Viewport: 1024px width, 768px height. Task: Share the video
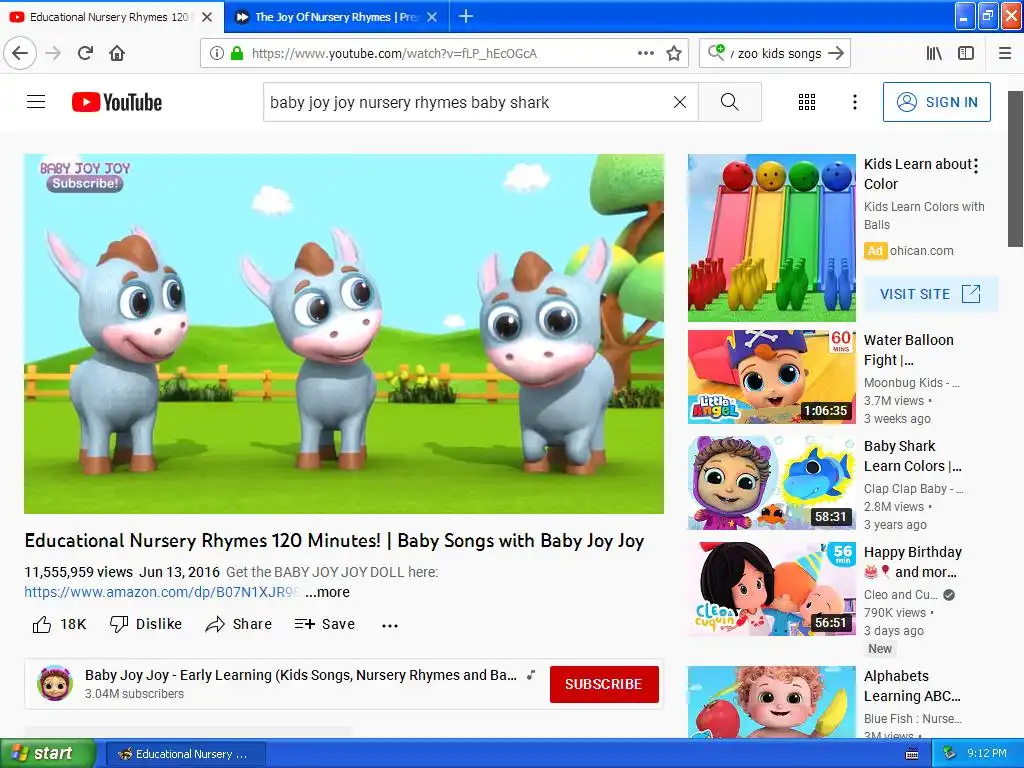(x=238, y=624)
